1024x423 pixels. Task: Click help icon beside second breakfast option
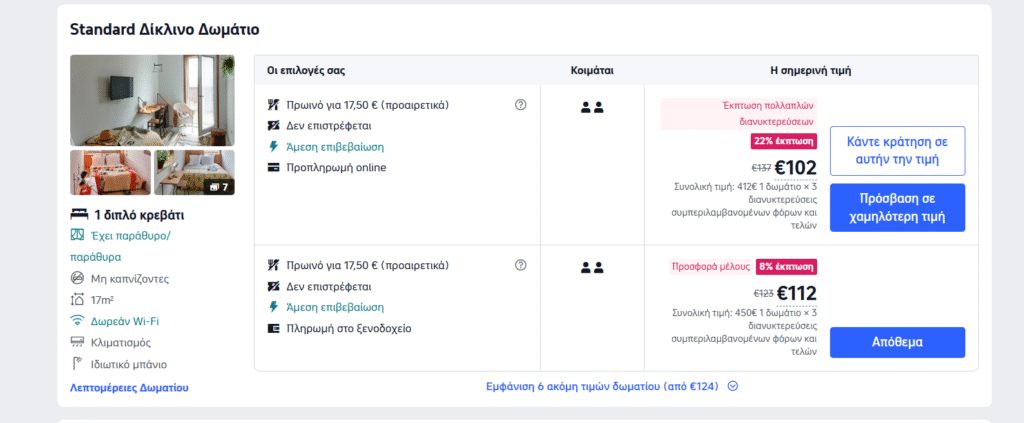[520, 266]
